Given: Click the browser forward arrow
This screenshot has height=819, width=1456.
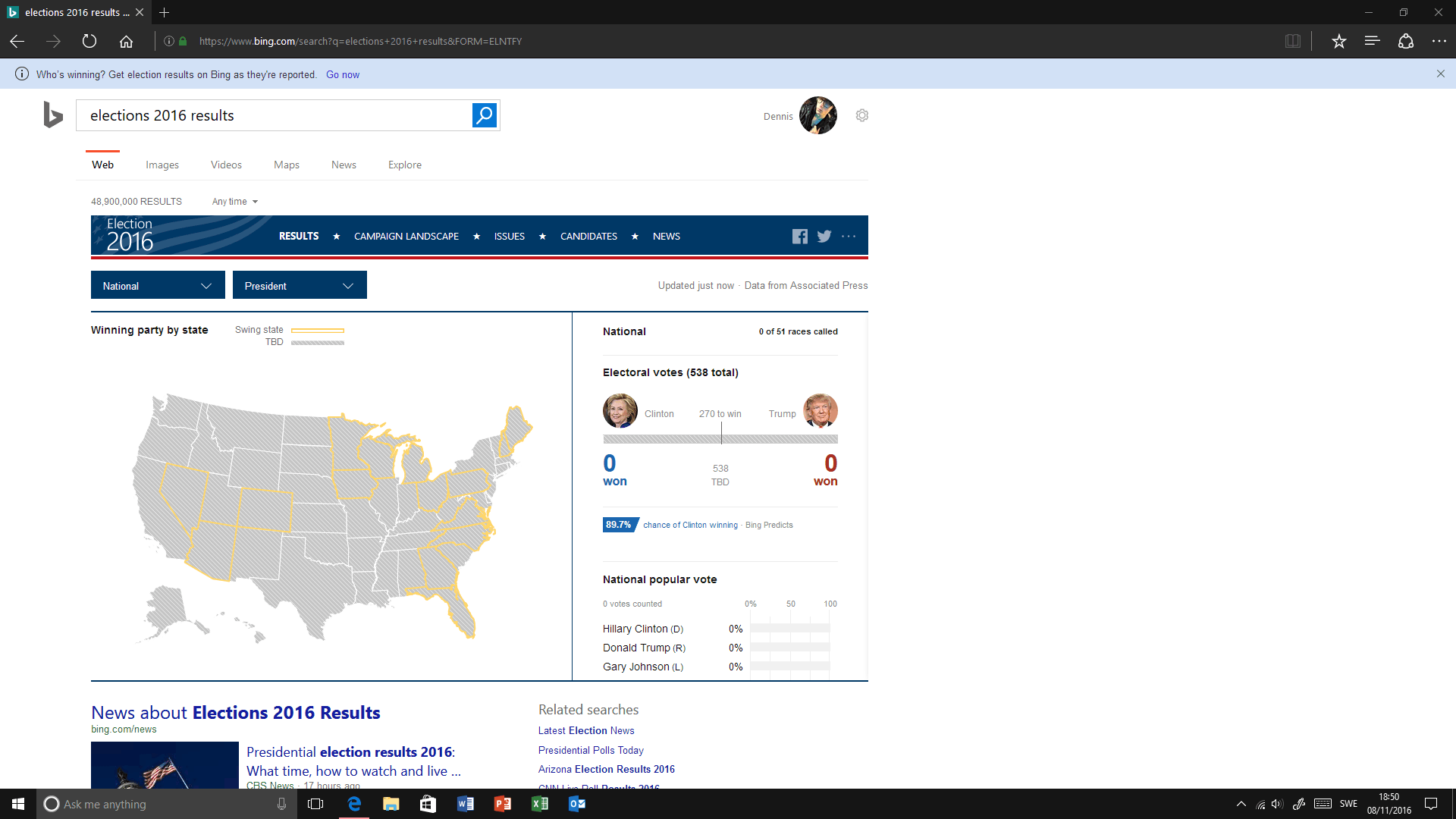Looking at the screenshot, I should click(53, 42).
